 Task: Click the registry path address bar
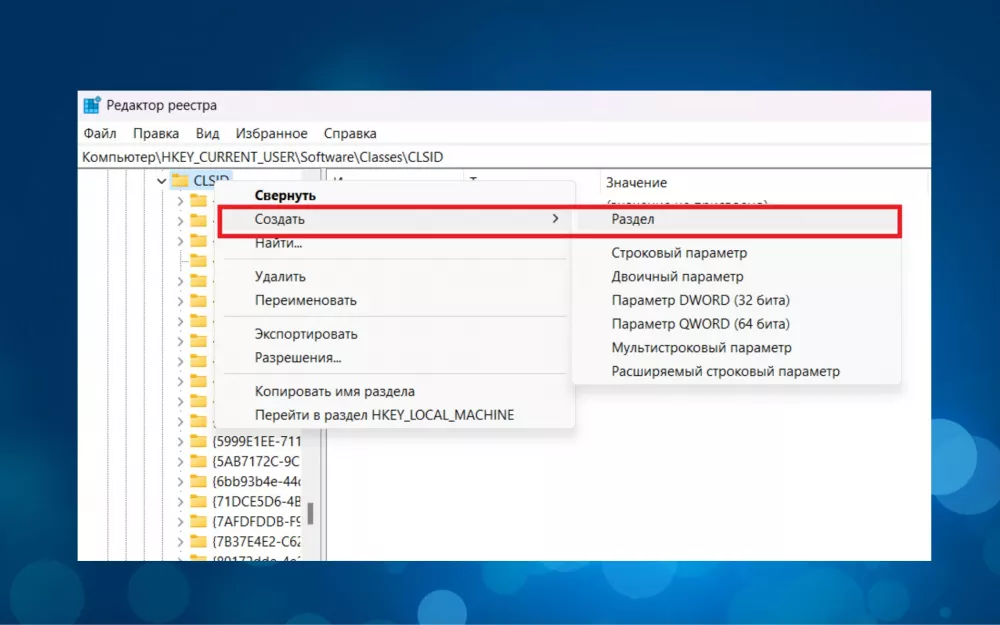coord(500,157)
